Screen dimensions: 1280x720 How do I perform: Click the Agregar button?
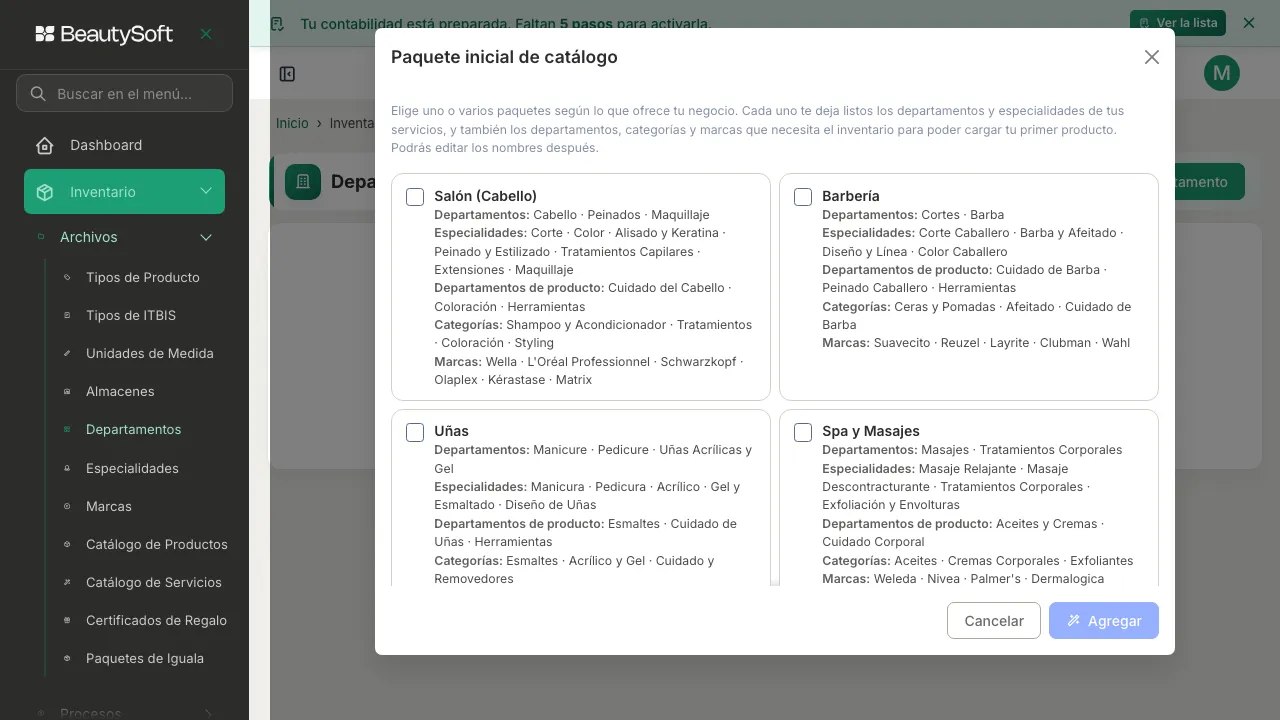(1104, 621)
